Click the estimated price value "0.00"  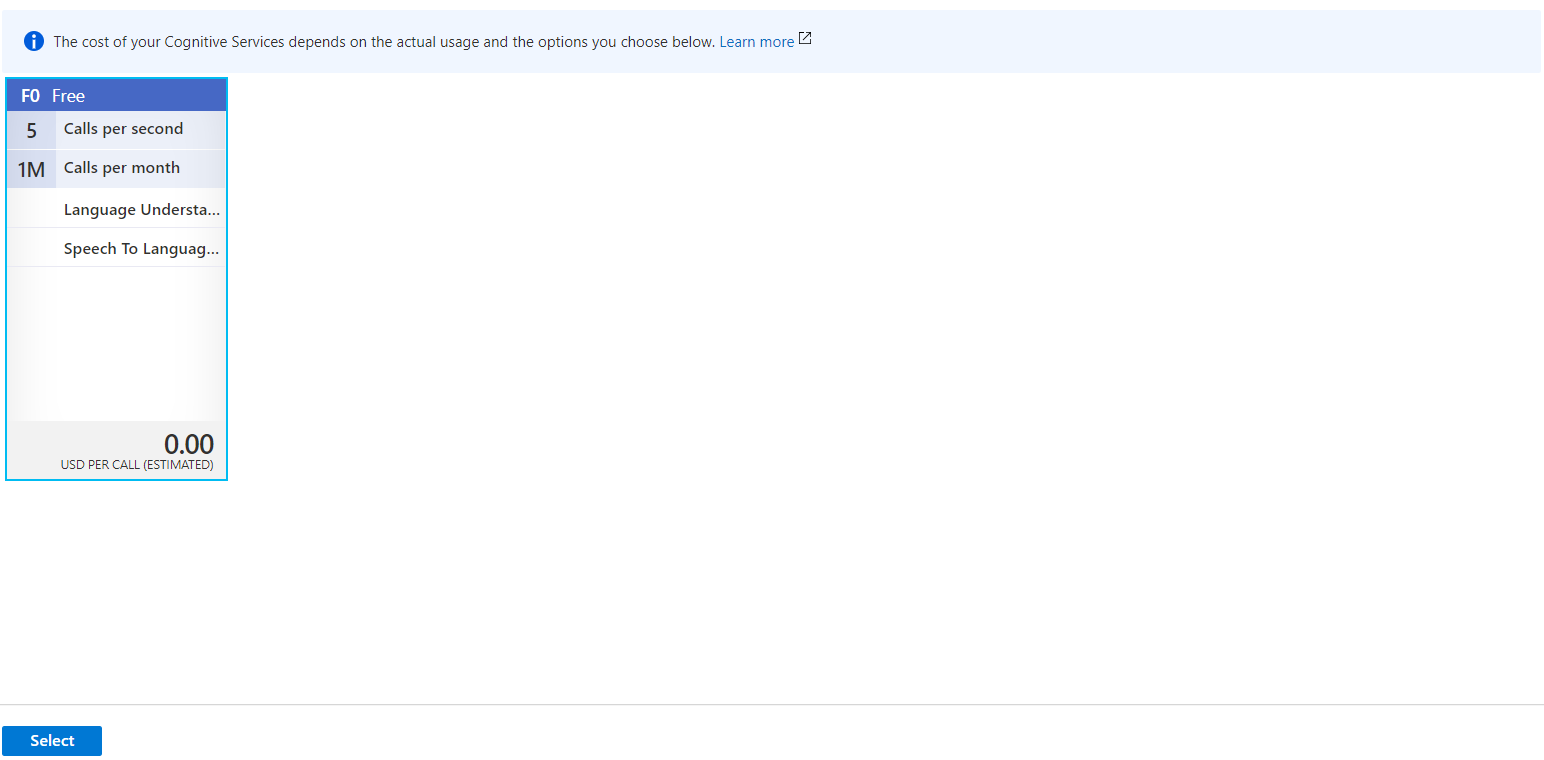189,443
